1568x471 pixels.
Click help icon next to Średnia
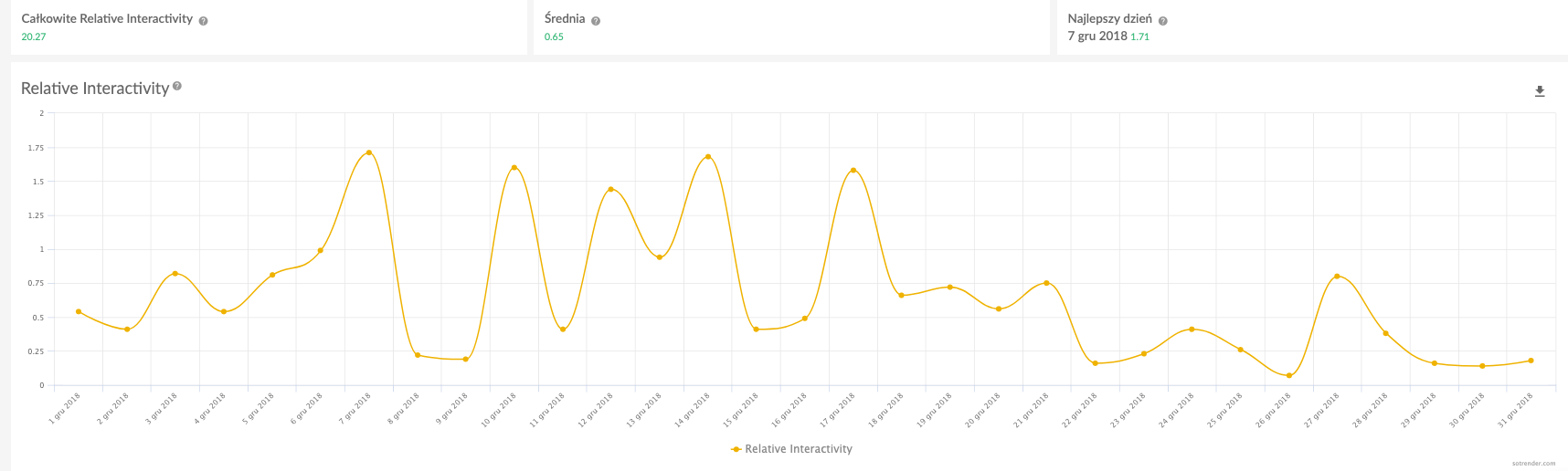(x=596, y=21)
